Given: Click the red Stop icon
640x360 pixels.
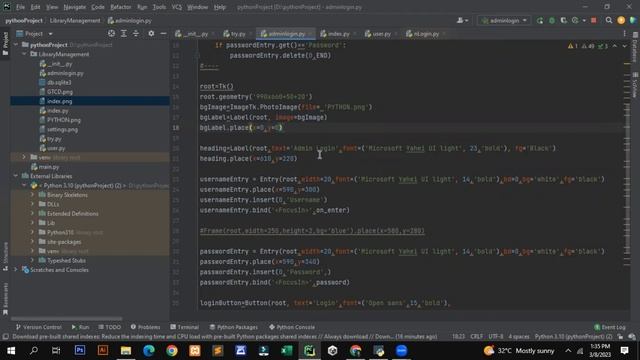Looking at the screenshot, I should 593,20.
